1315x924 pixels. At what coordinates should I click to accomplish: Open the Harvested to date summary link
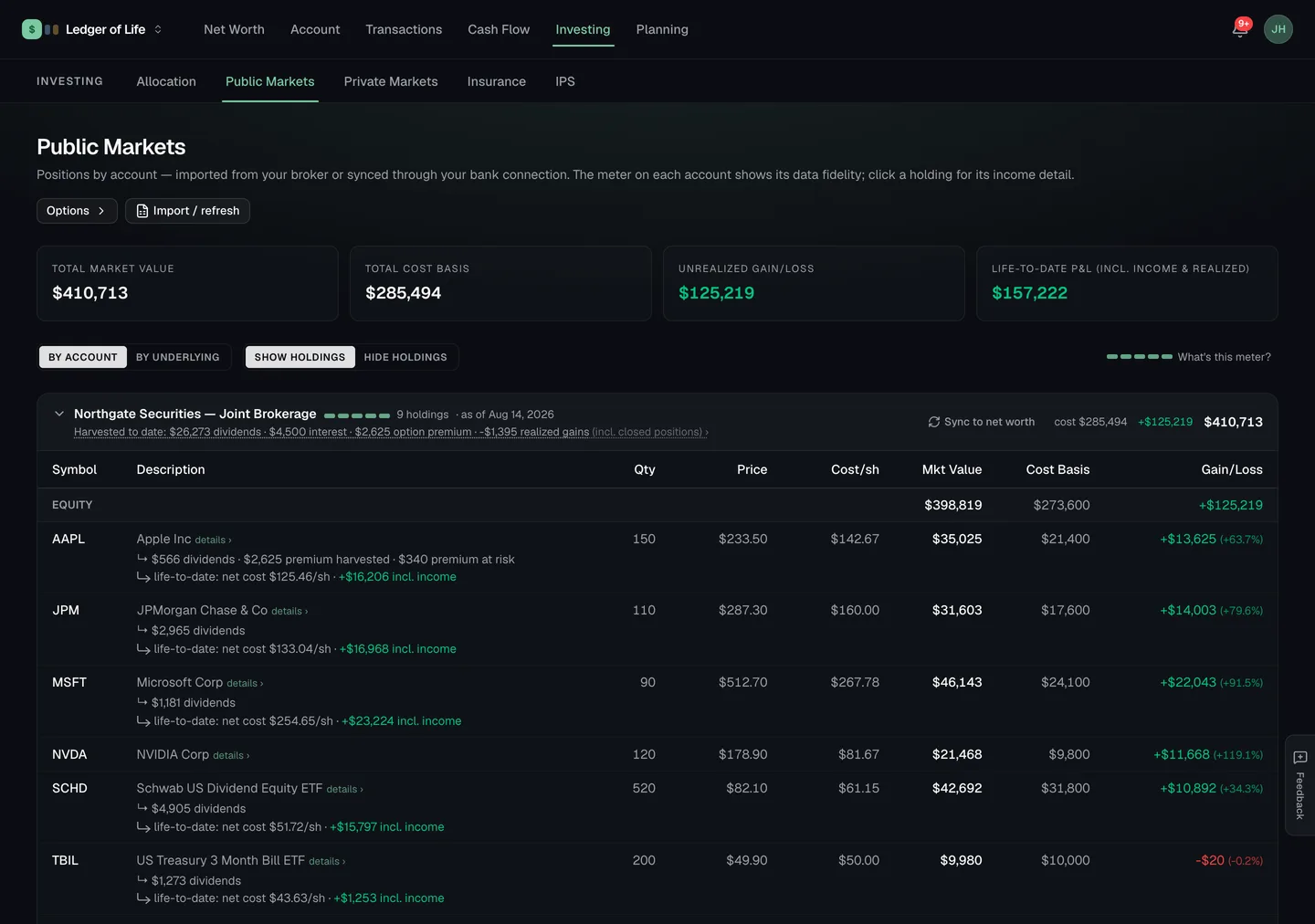click(x=391, y=432)
